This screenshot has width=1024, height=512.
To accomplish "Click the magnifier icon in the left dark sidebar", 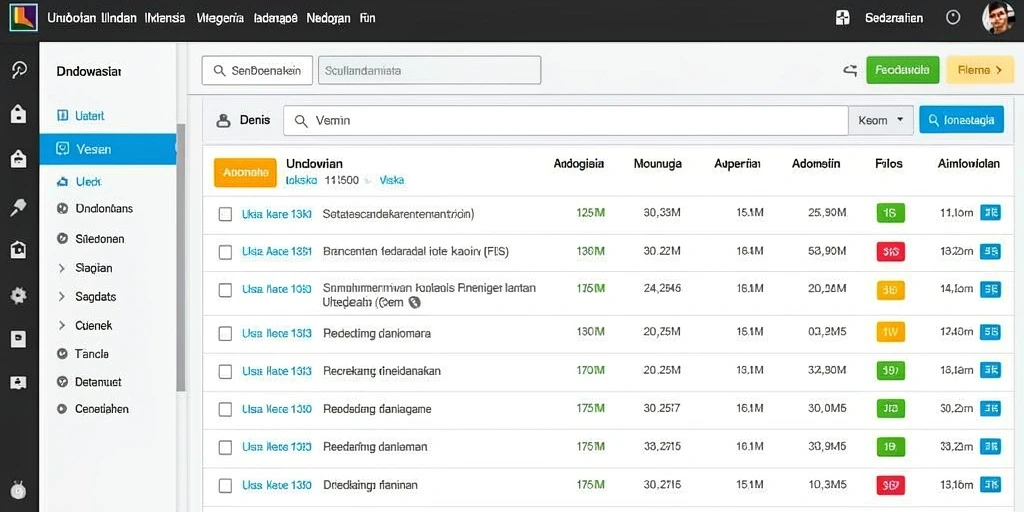I will point(19,71).
